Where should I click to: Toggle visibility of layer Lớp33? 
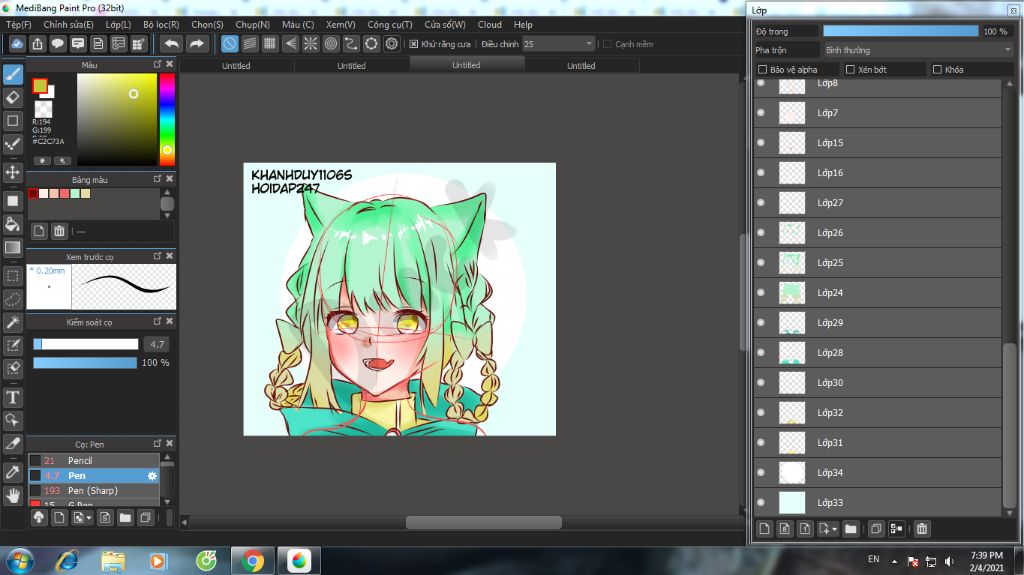click(x=761, y=502)
